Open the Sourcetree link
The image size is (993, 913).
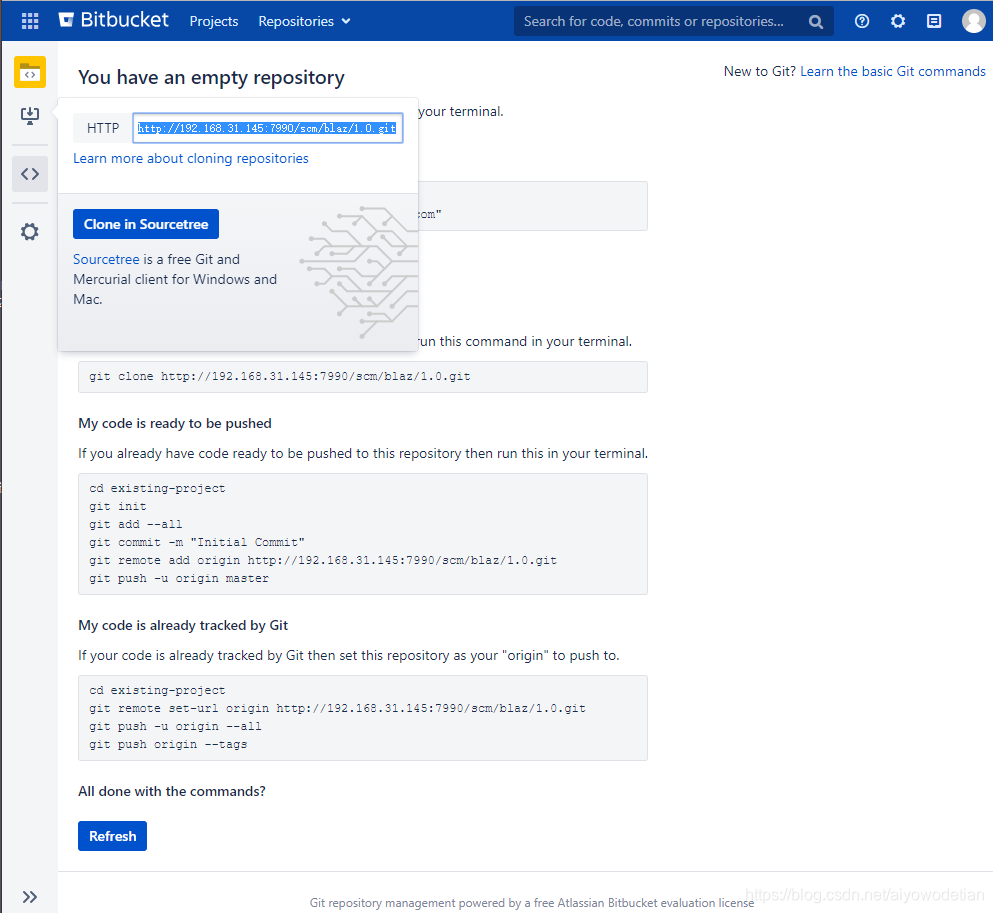pos(106,259)
